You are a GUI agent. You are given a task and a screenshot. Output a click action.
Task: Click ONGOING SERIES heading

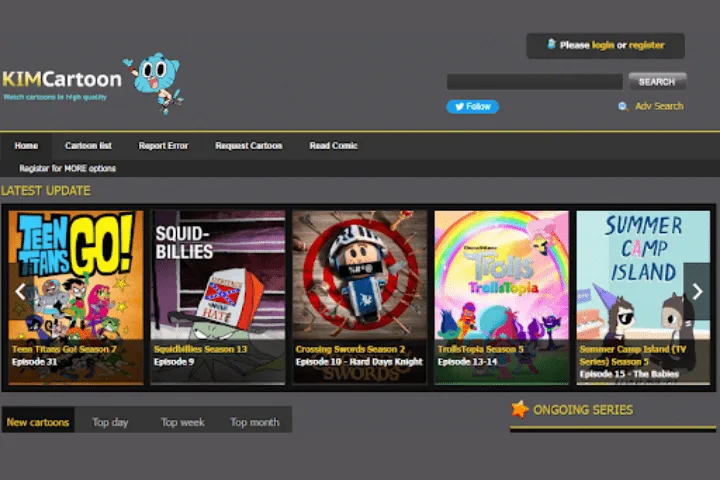pyautogui.click(x=583, y=410)
